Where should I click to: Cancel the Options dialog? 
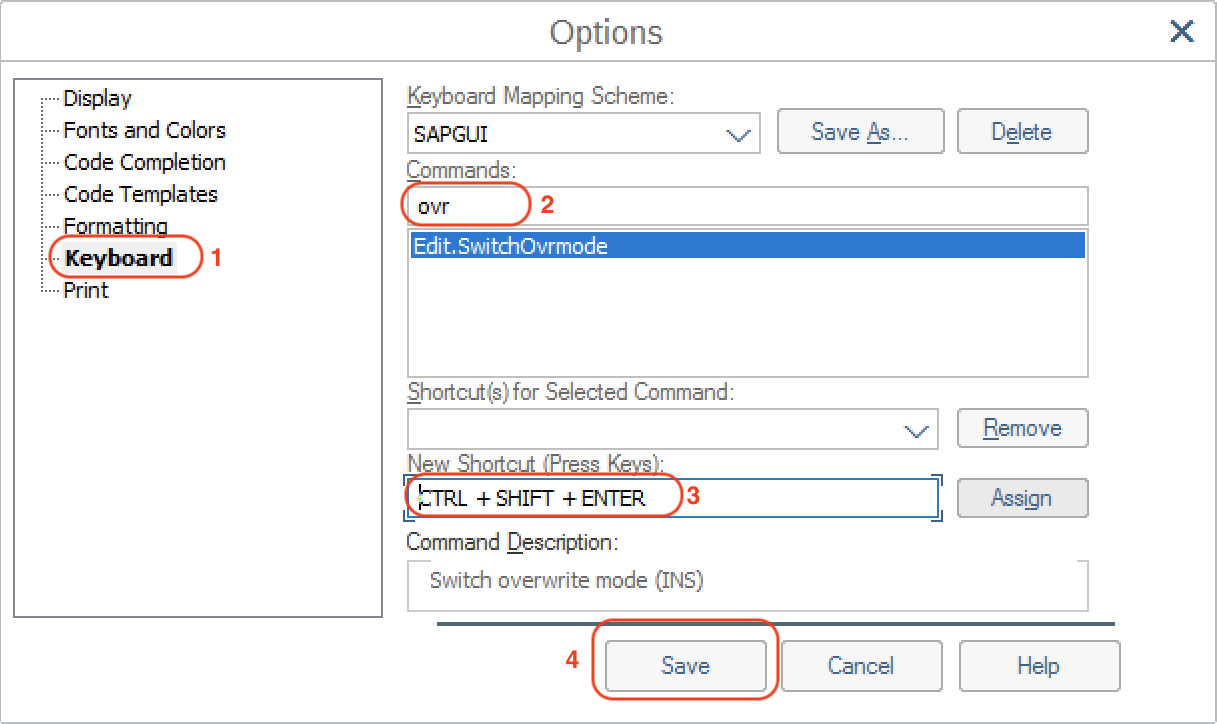(x=861, y=666)
